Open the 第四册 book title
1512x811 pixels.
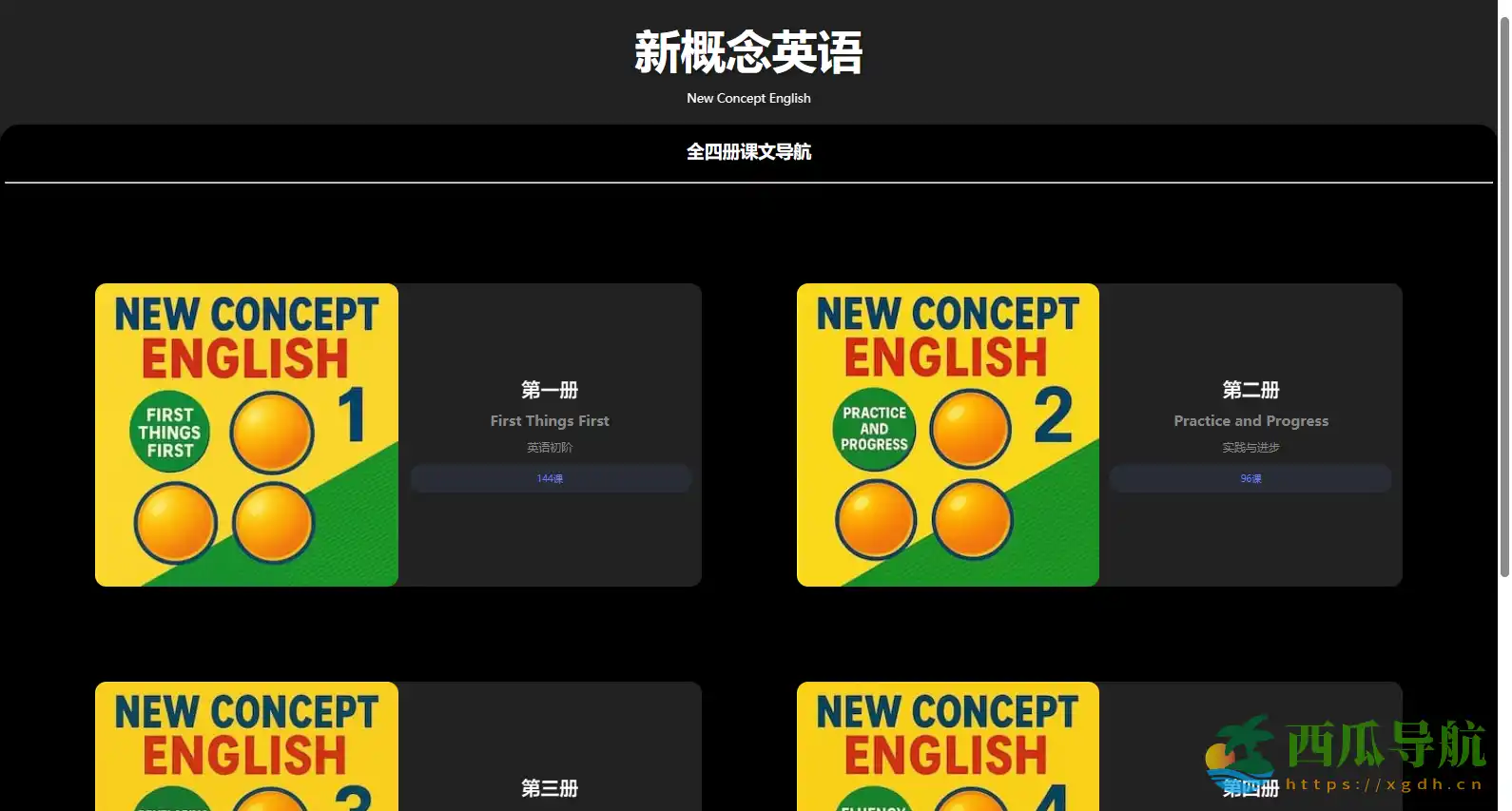[1250, 788]
